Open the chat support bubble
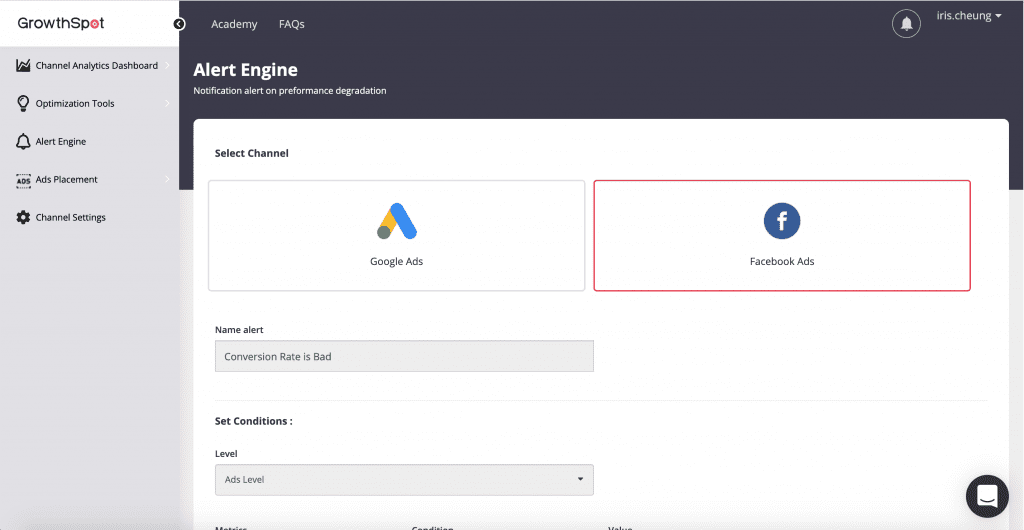Viewport: 1024px width, 530px height. point(987,496)
